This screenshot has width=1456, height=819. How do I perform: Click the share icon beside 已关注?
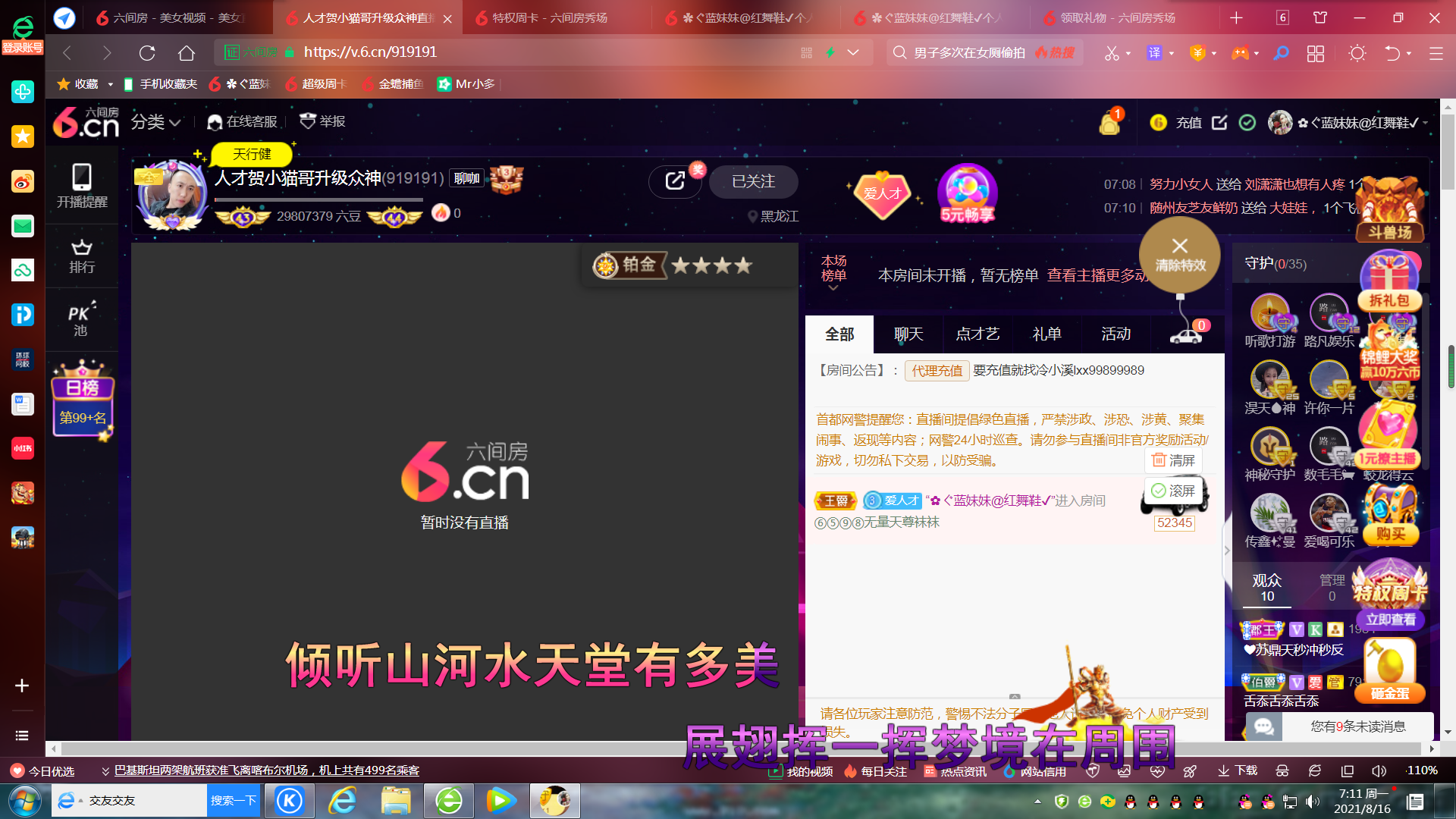tap(675, 181)
